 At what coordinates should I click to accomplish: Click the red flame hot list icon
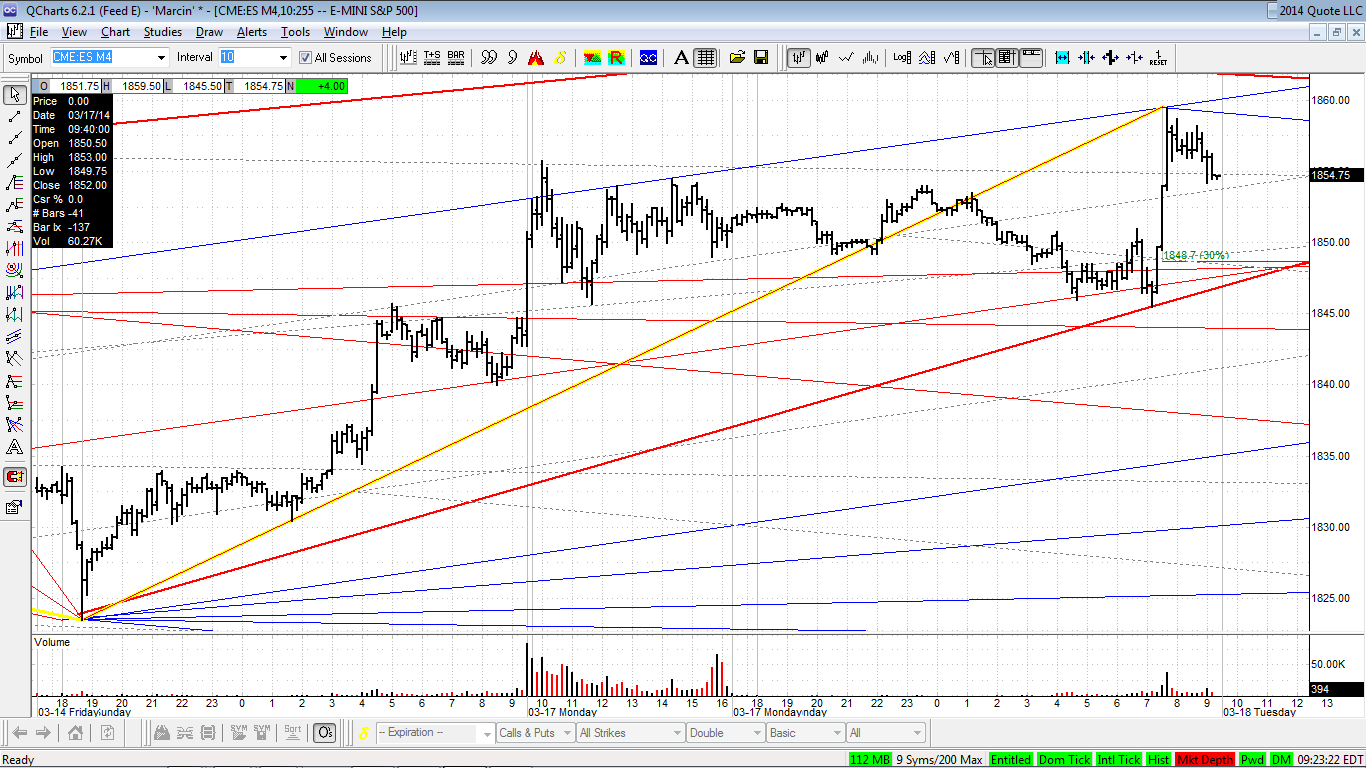tap(537, 57)
